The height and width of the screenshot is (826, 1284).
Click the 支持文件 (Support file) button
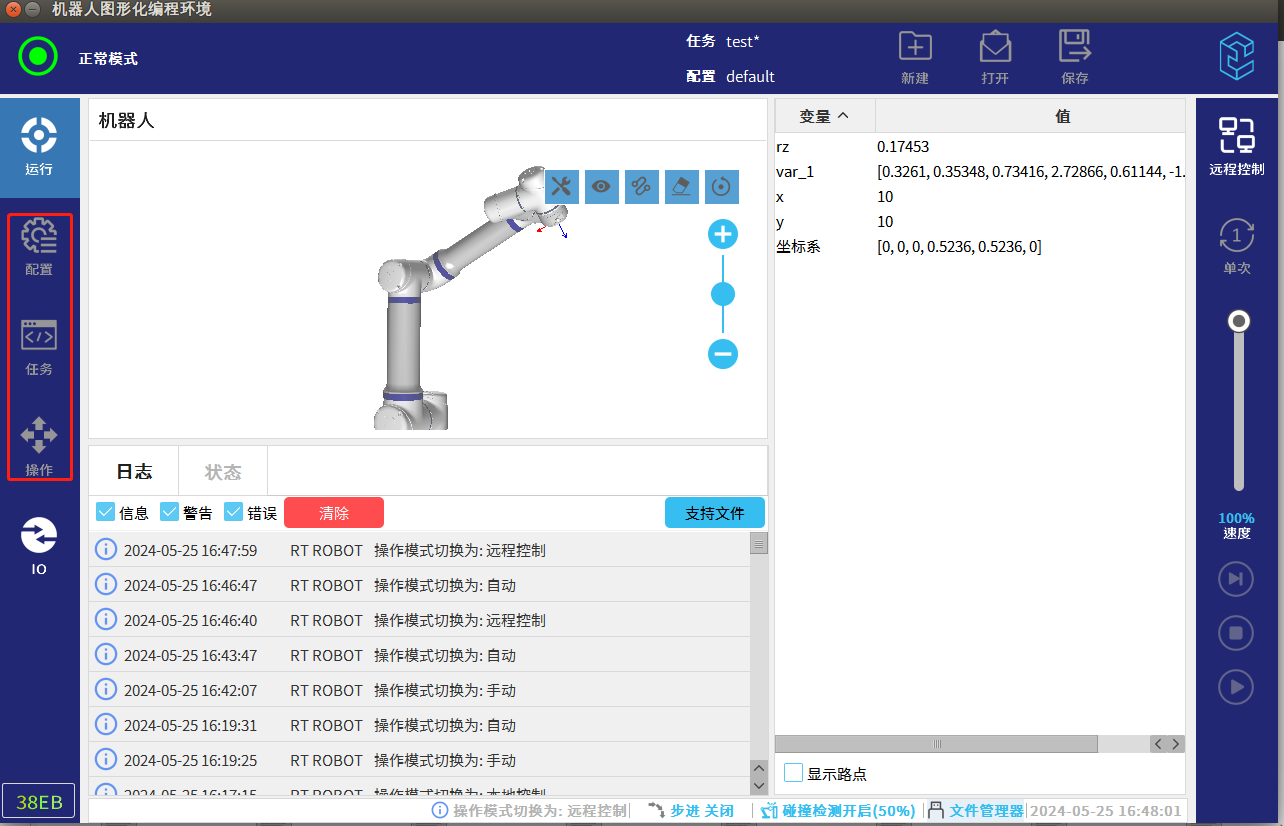(x=714, y=513)
